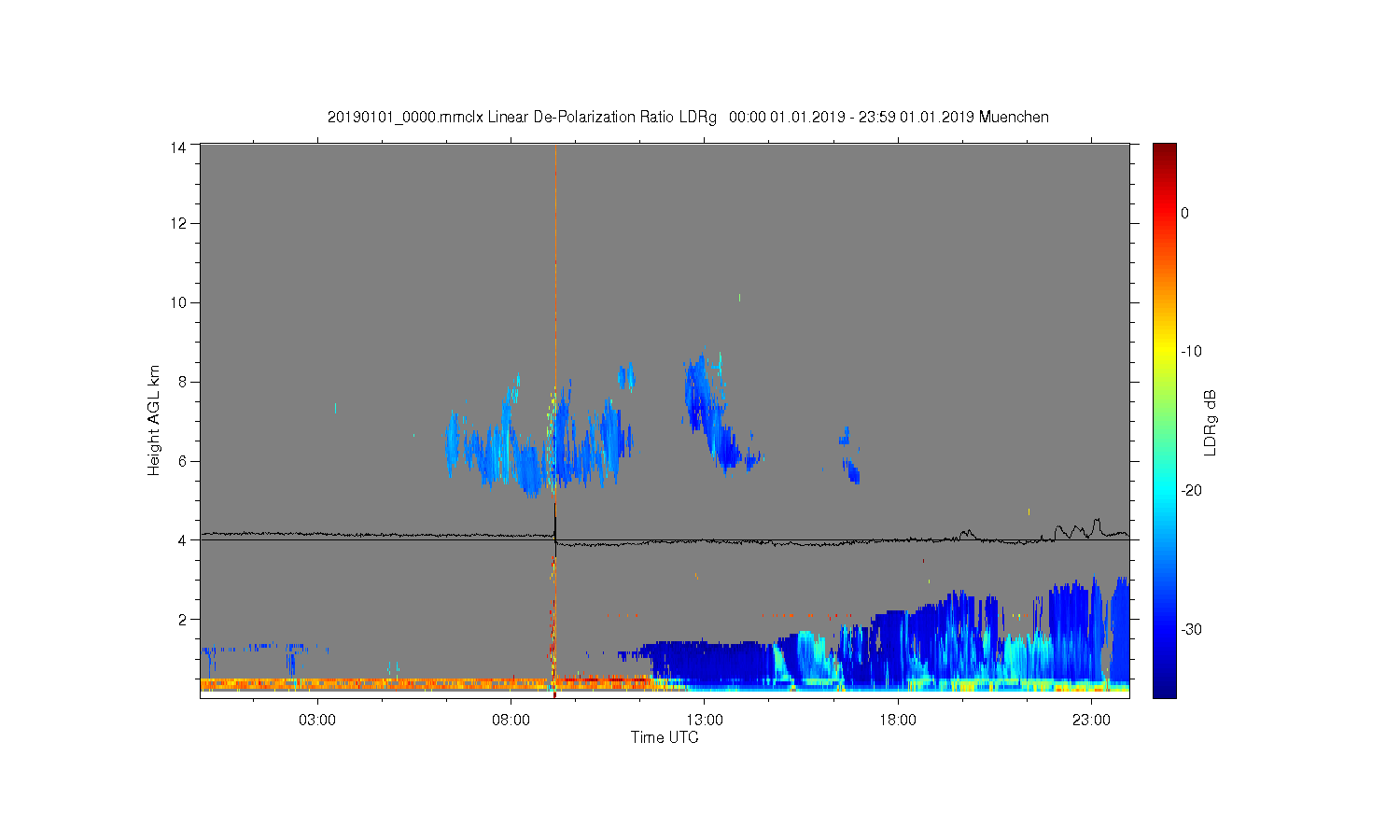Click the colorbar -20 dB label
Image resolution: width=1400 pixels, height=840 pixels.
[1191, 491]
